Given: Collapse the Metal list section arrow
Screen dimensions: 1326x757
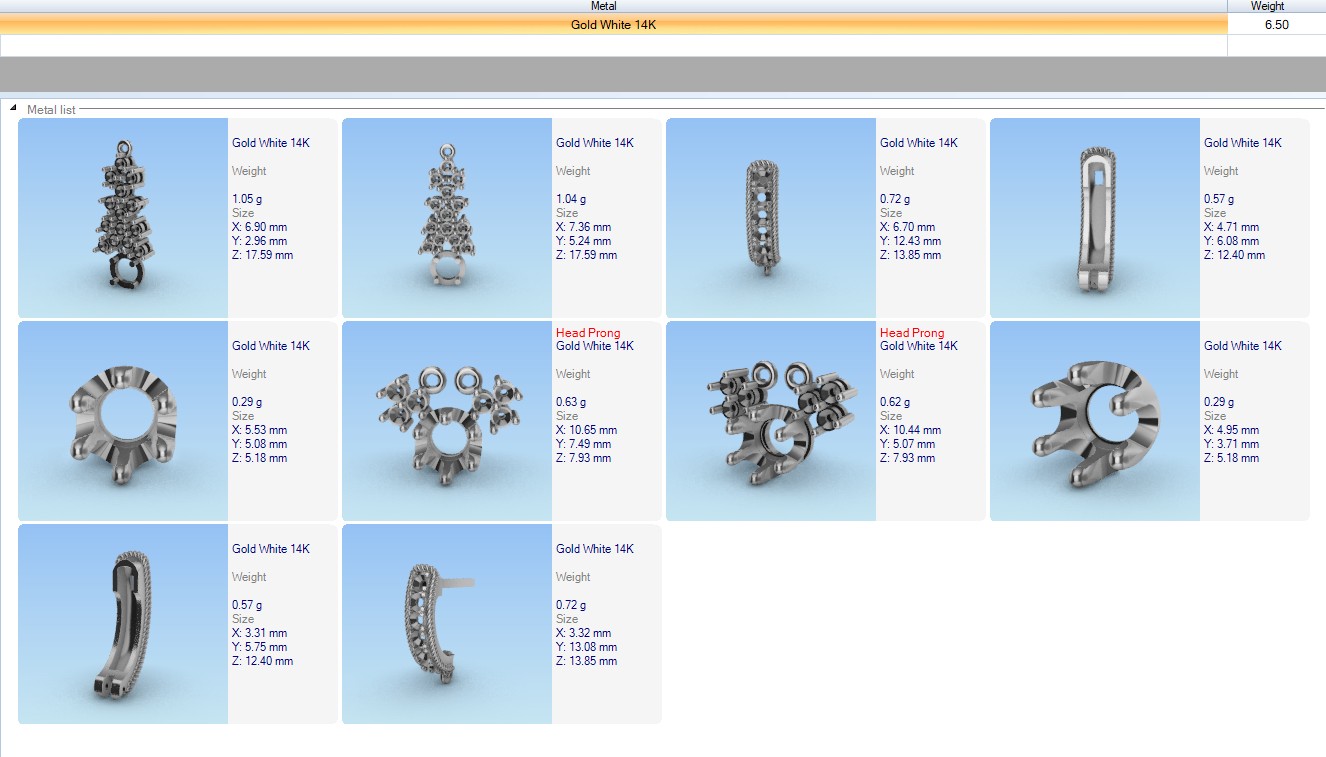Looking at the screenshot, I should [13, 108].
